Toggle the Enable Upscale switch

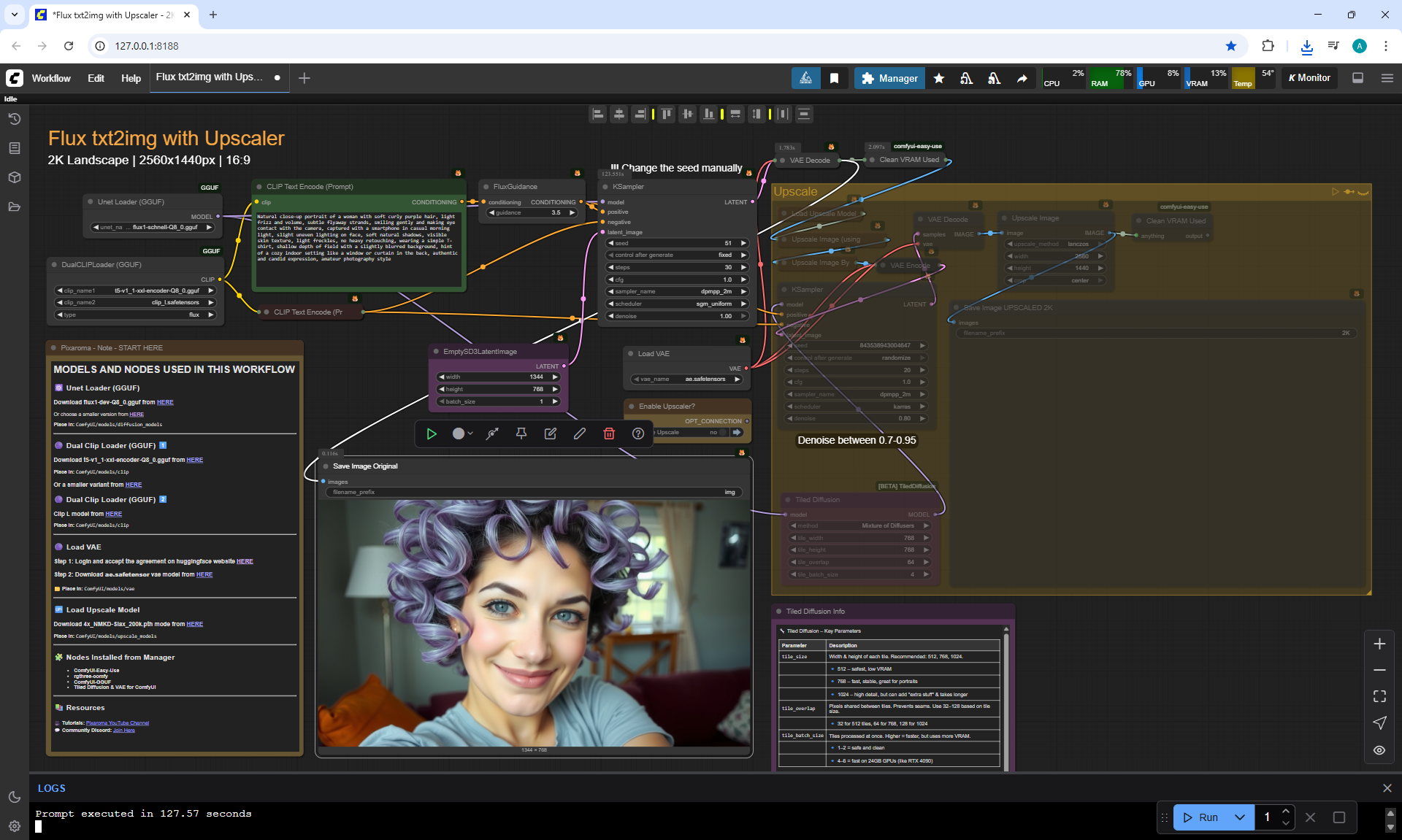pos(721,432)
